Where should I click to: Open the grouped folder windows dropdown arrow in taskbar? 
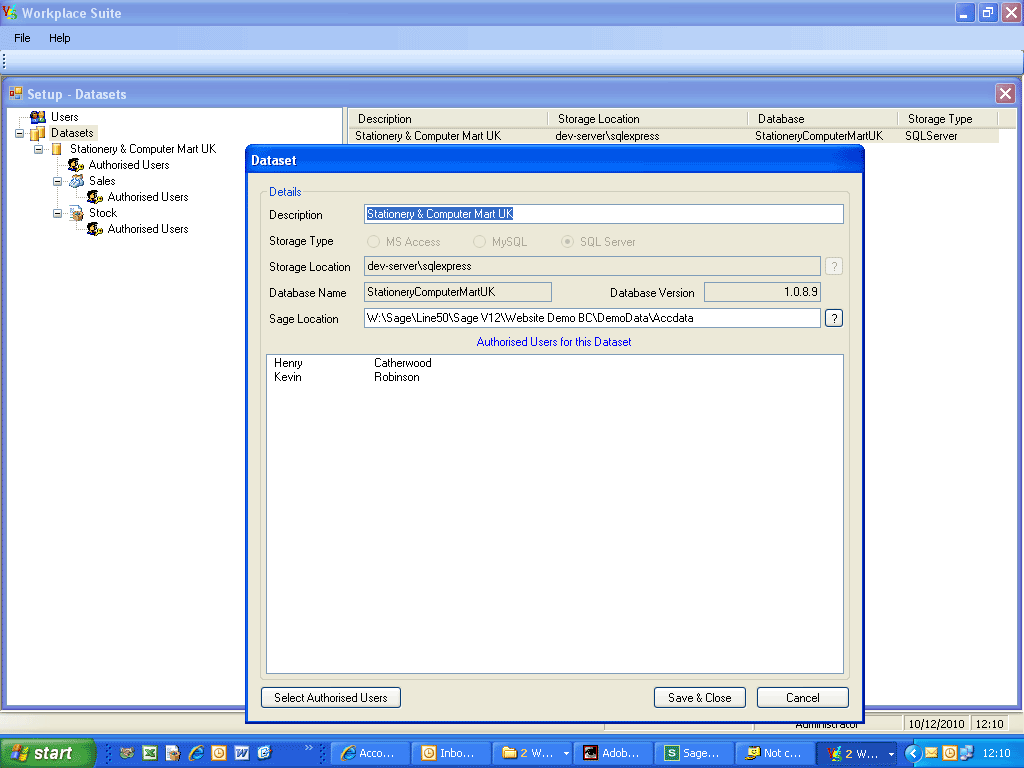(x=566, y=754)
